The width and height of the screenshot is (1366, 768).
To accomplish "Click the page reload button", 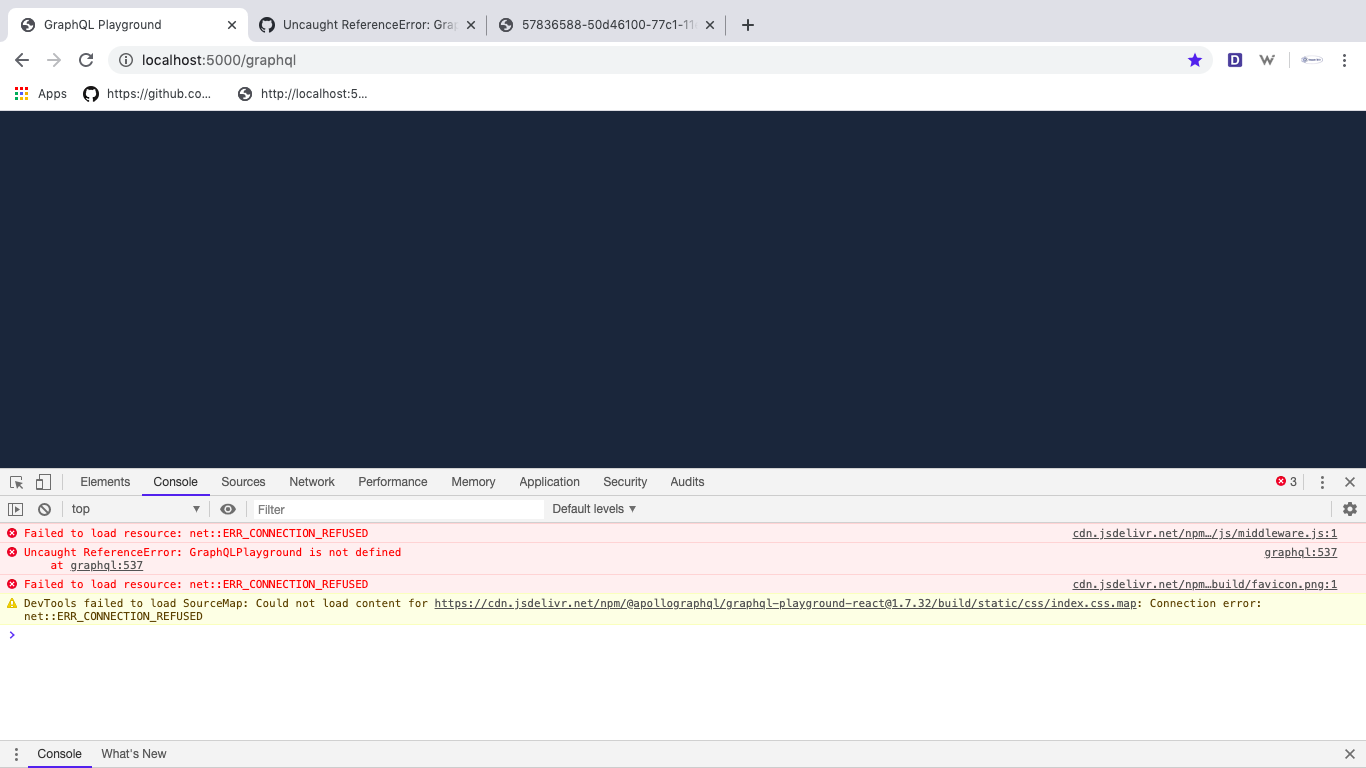I will pyautogui.click(x=86, y=60).
